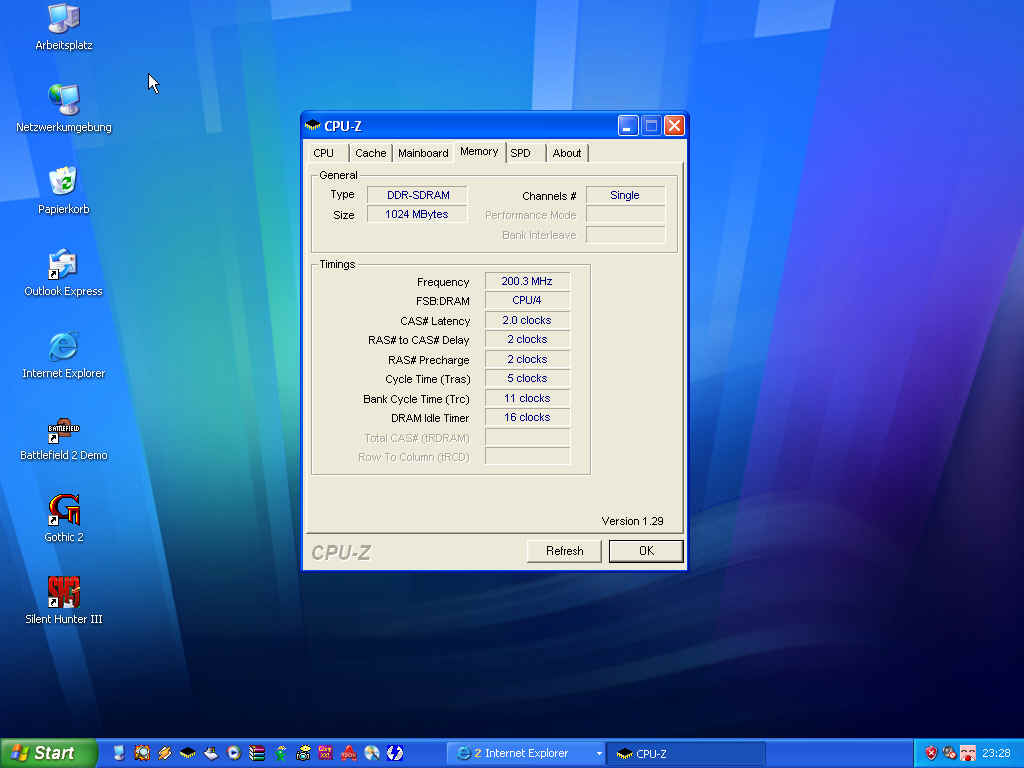
Task: Click the disc with wand quick launch icon
Action: point(372,753)
